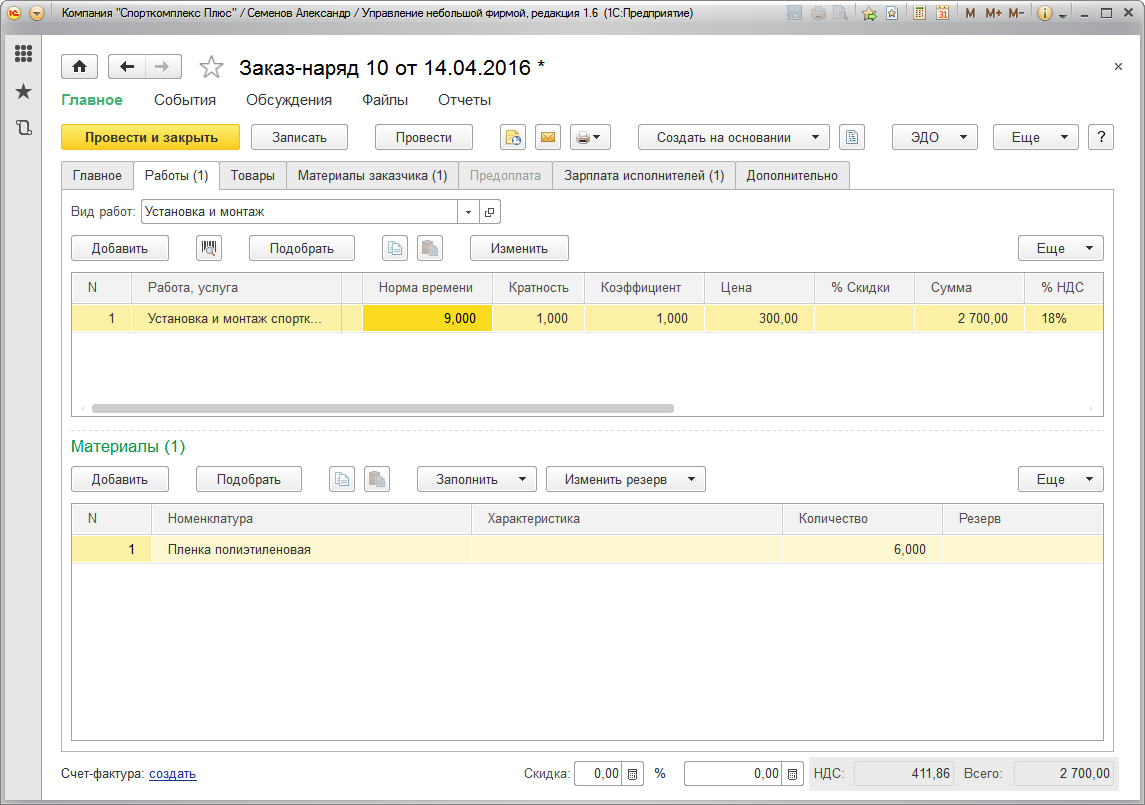
Task: Open main menu dropdown in title bar
Action: [37, 13]
